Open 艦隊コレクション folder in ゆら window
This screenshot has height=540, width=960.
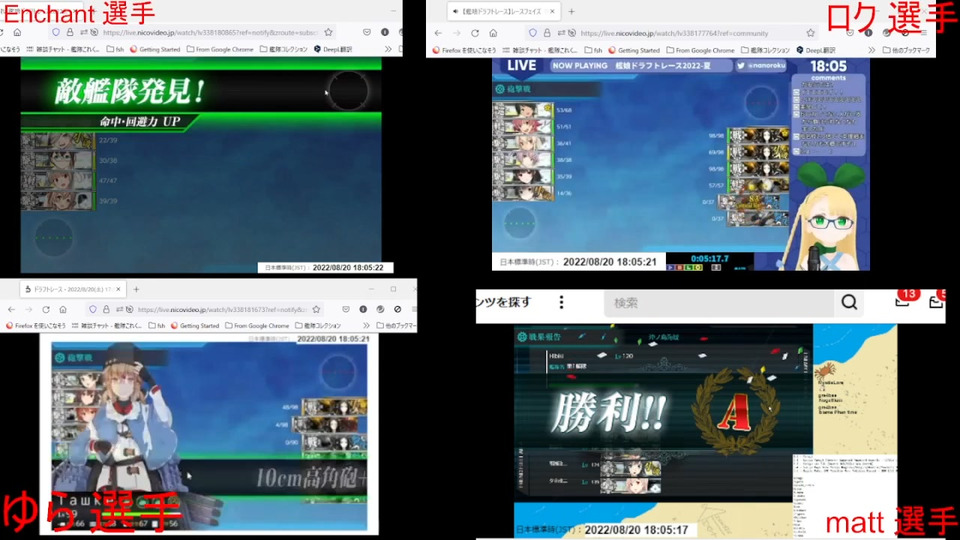tap(318, 326)
